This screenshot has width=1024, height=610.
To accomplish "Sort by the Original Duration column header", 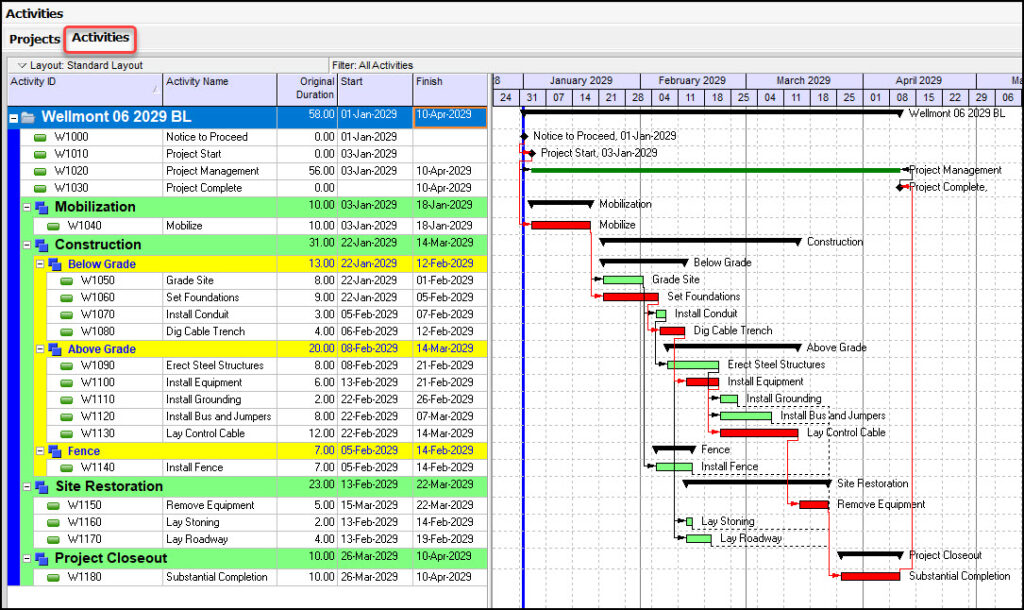I will point(308,89).
